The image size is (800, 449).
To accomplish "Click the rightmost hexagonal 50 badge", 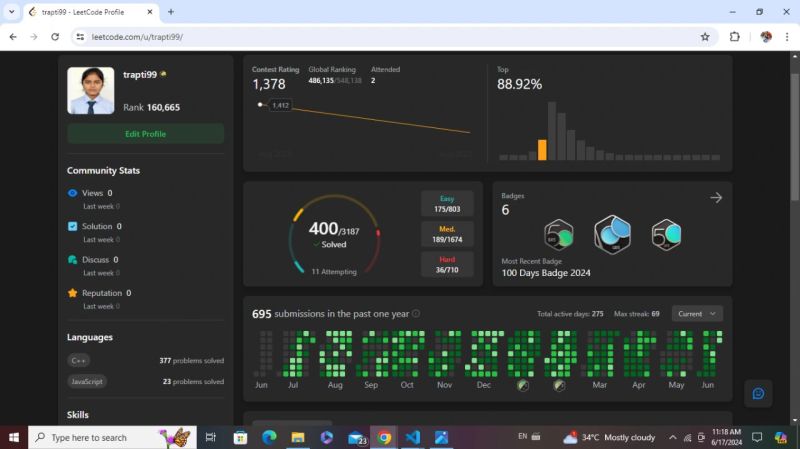I will pos(666,235).
